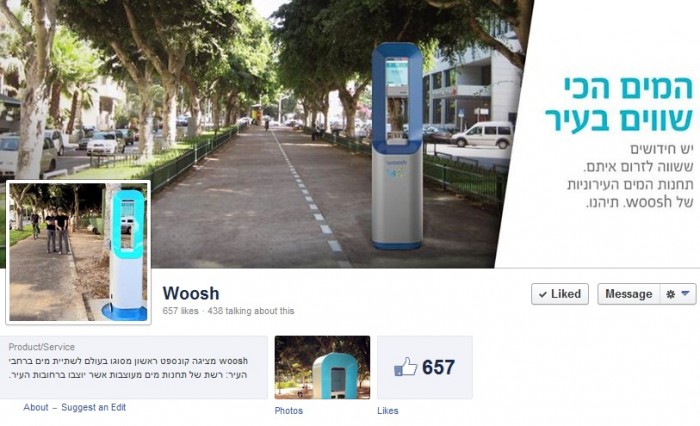Click the Likes label below counter
This screenshot has height=426, width=700.
pyautogui.click(x=388, y=410)
